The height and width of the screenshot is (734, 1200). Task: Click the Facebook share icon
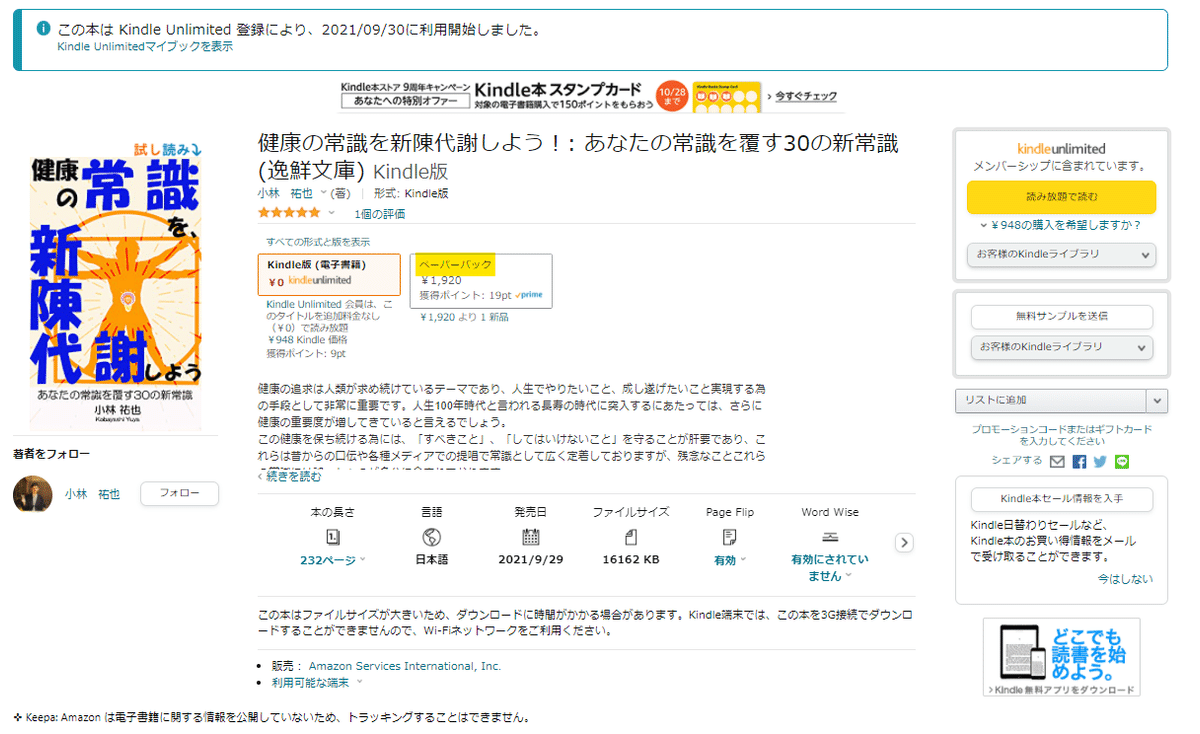click(x=1079, y=462)
